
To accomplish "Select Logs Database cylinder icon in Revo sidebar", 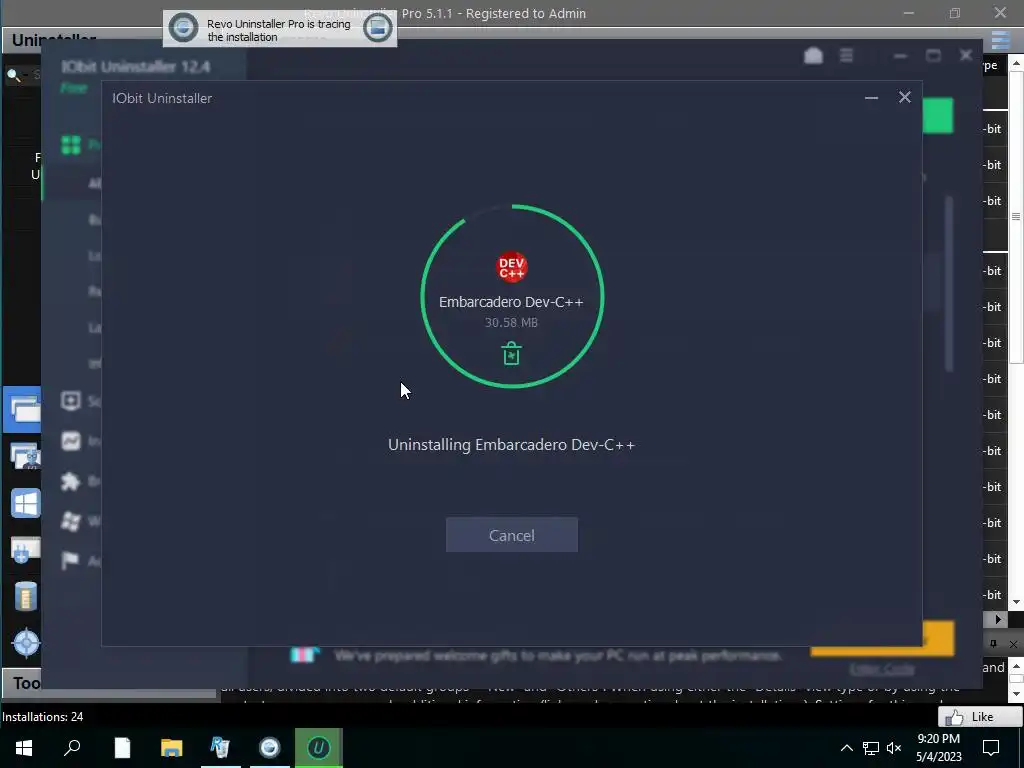I will tap(25, 596).
